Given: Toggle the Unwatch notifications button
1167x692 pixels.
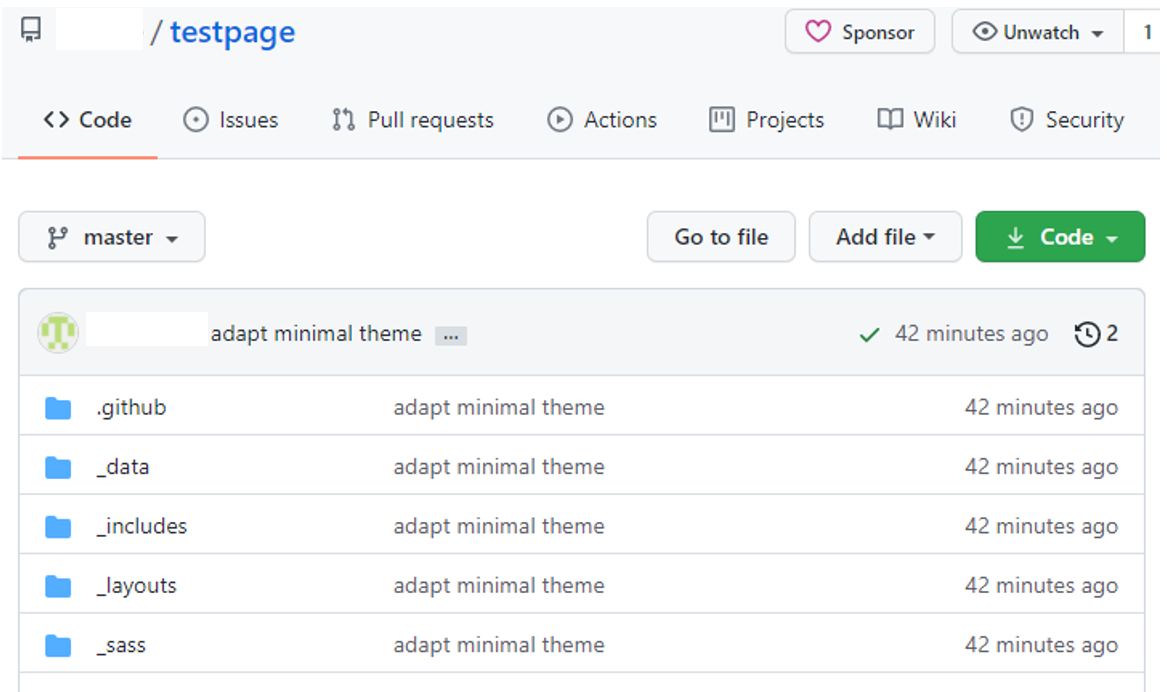Looking at the screenshot, I should pos(1038,32).
